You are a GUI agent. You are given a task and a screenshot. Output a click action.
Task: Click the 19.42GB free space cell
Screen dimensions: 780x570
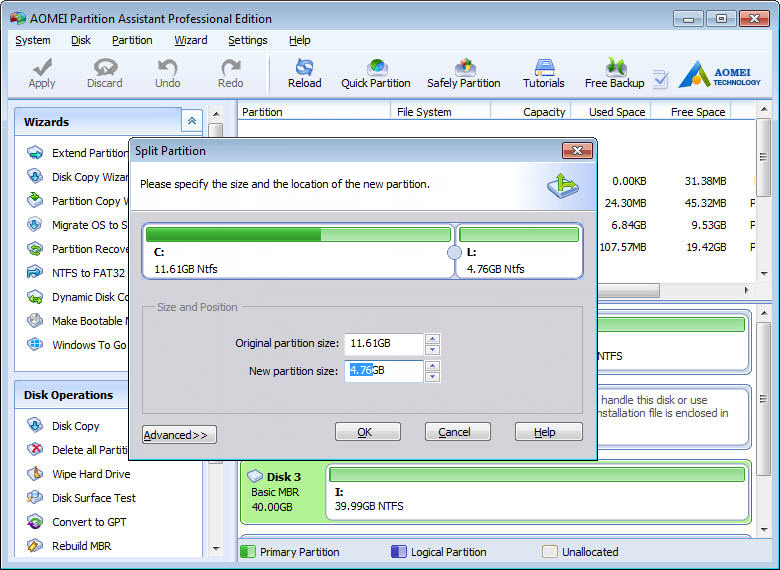tap(706, 247)
